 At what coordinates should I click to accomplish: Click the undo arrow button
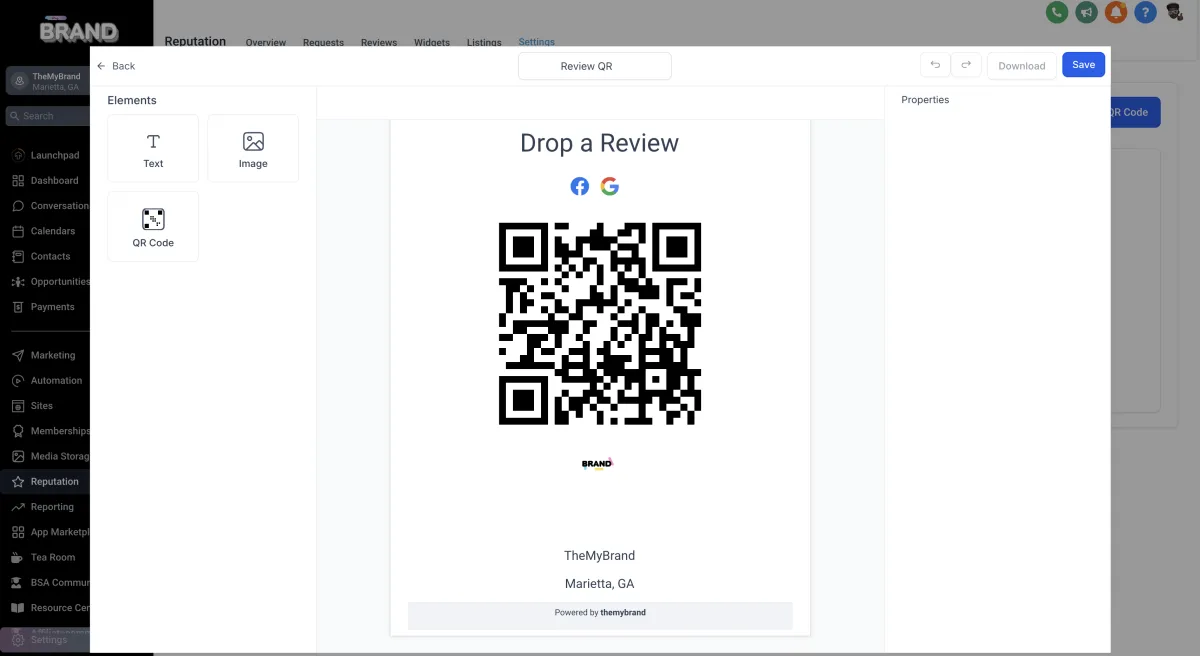pos(935,65)
